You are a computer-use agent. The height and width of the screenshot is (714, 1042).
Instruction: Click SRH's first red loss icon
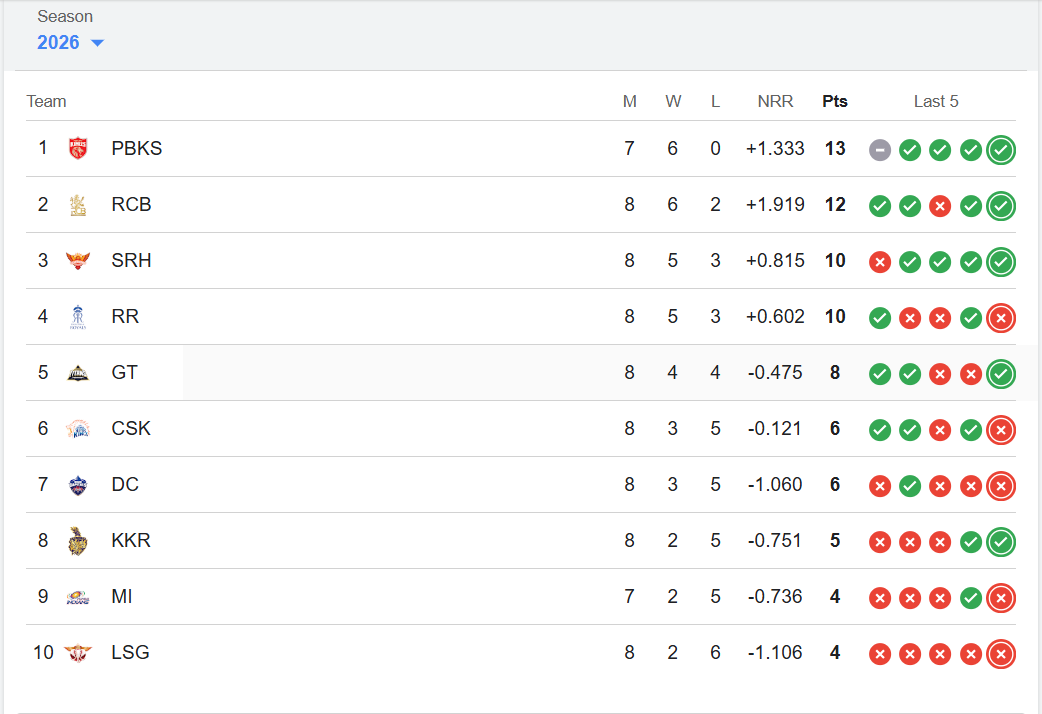click(x=880, y=262)
